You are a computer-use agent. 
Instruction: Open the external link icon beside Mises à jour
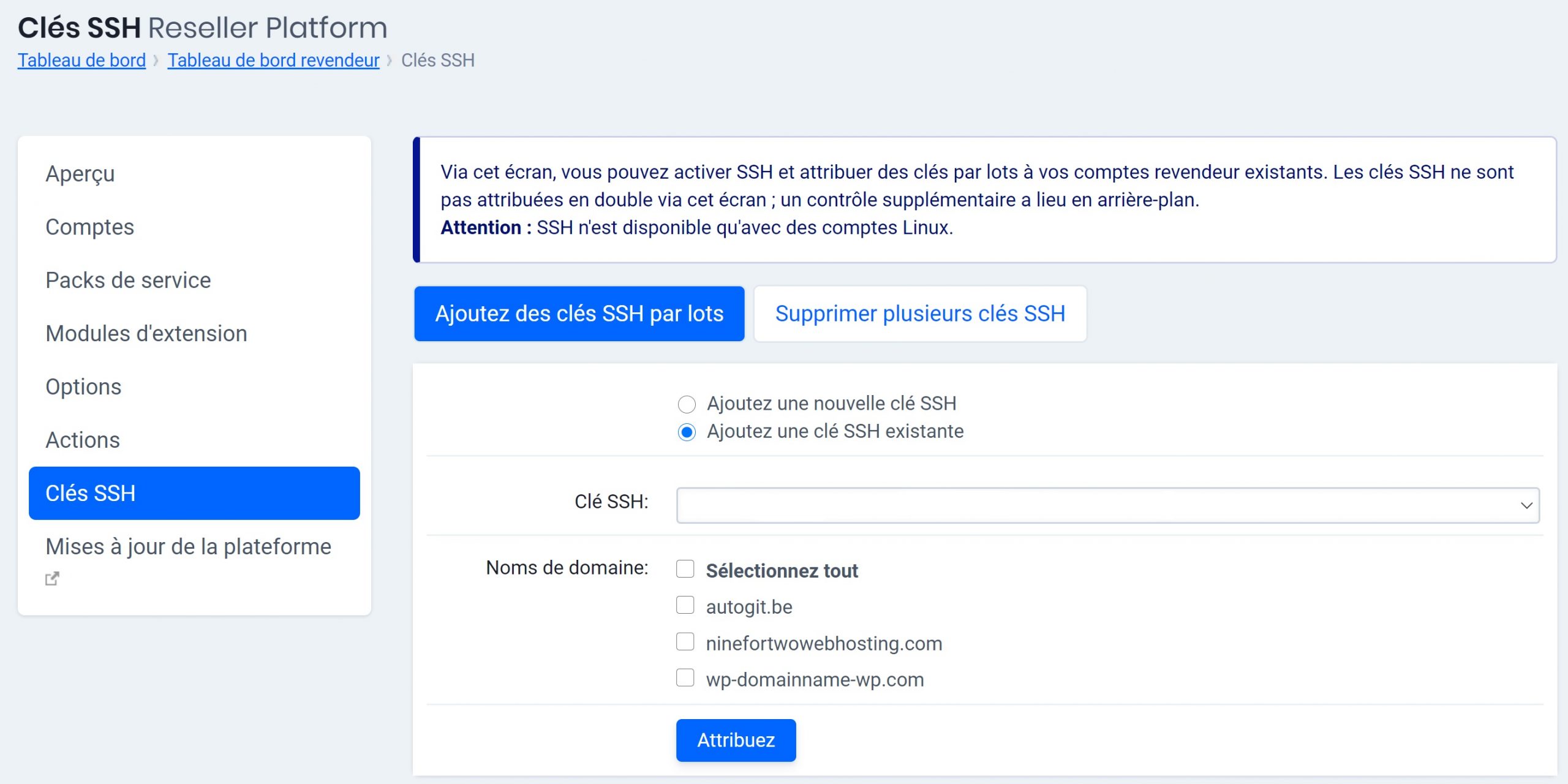53,578
